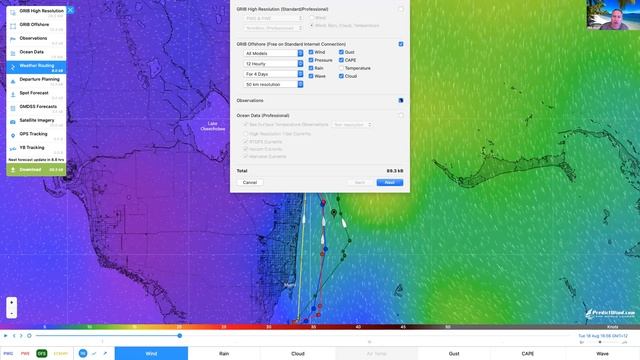This screenshot has width=640, height=360.
Task: Open the For 4 Days duration dropdown
Action: click(x=273, y=74)
